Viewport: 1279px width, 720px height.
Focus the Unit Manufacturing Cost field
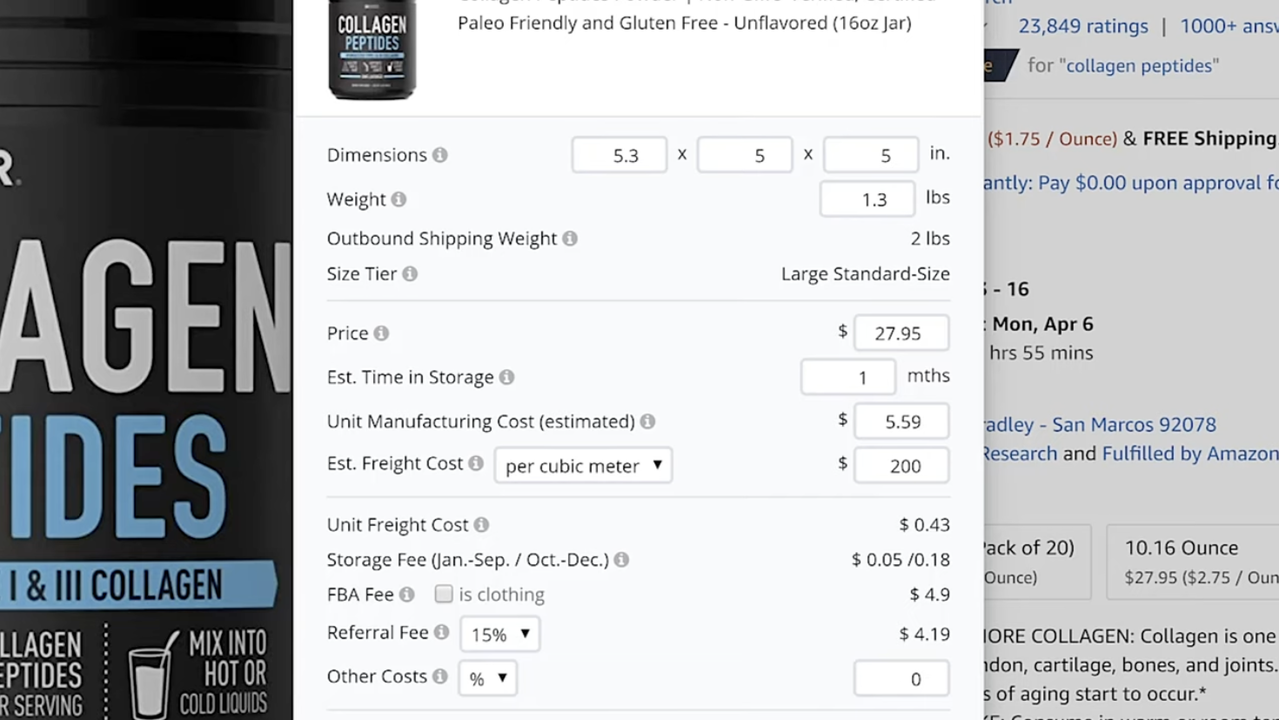(x=900, y=422)
